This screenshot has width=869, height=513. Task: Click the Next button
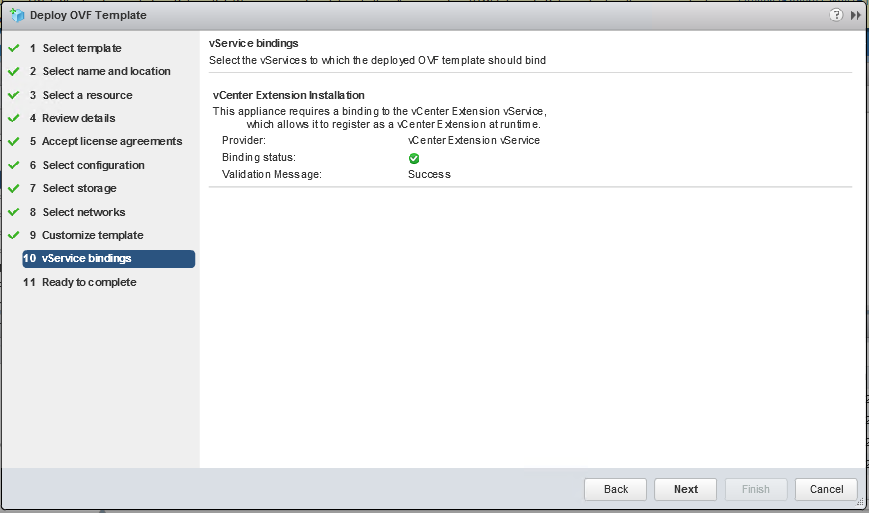[686, 489]
